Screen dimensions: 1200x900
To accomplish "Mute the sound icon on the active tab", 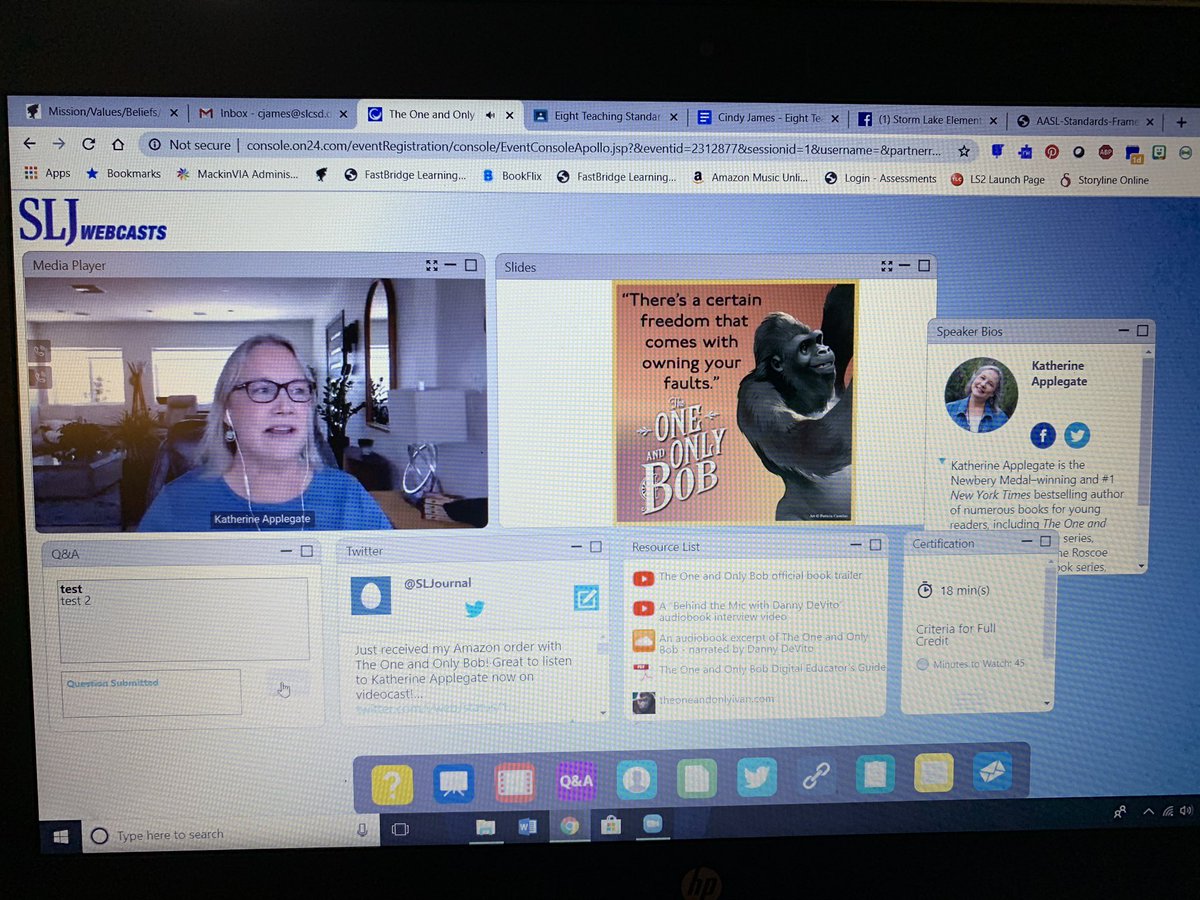I will (490, 115).
